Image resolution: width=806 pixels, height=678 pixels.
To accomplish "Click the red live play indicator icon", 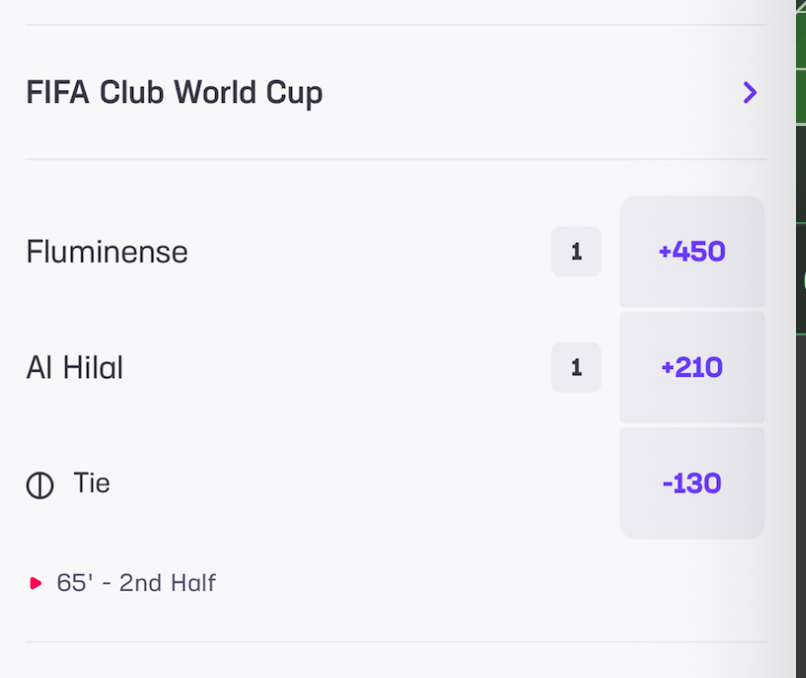I will coord(35,583).
